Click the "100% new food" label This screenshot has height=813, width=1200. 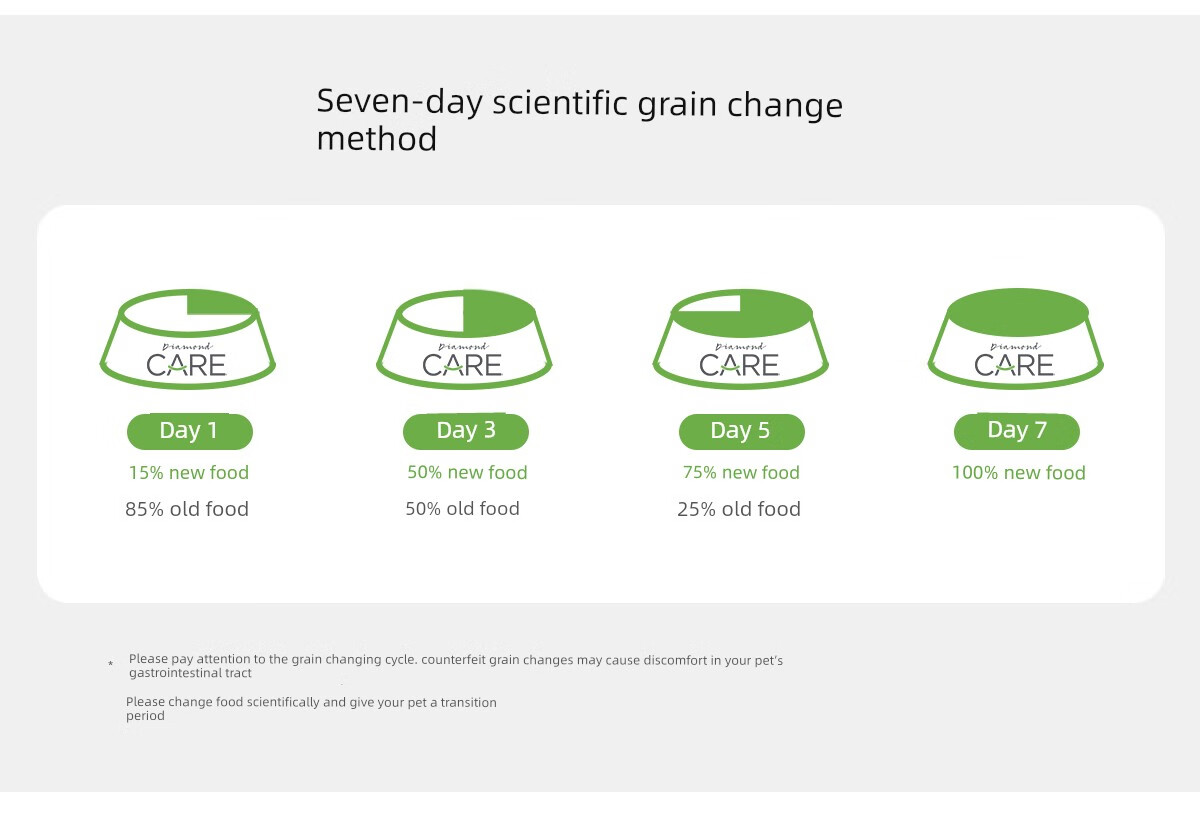1018,473
